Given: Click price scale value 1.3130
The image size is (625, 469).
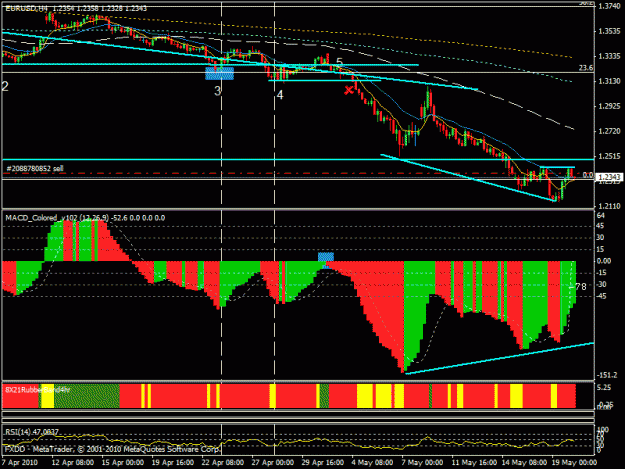Looking at the screenshot, I should click(x=610, y=81).
